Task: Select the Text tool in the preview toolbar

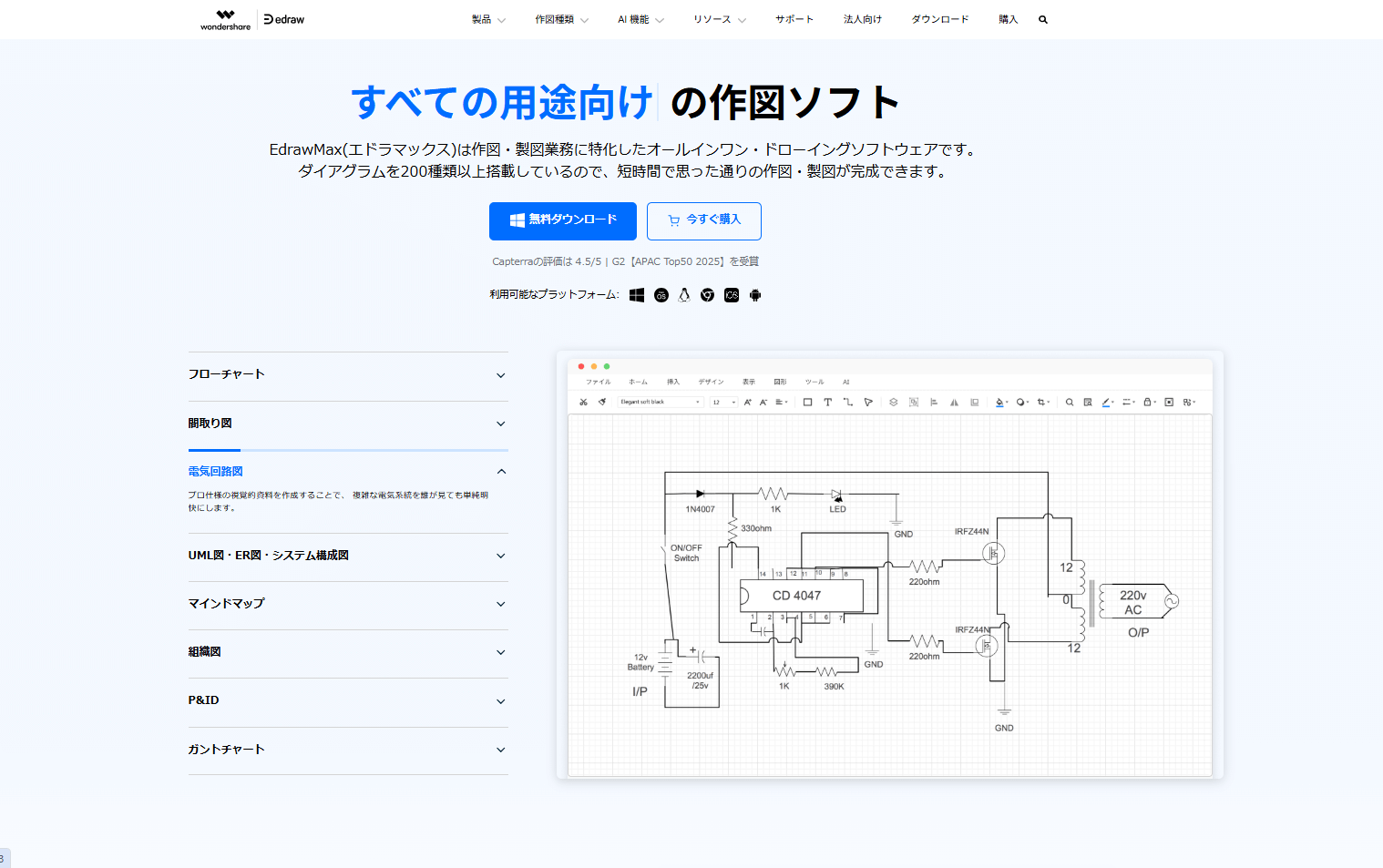Action: 827,402
